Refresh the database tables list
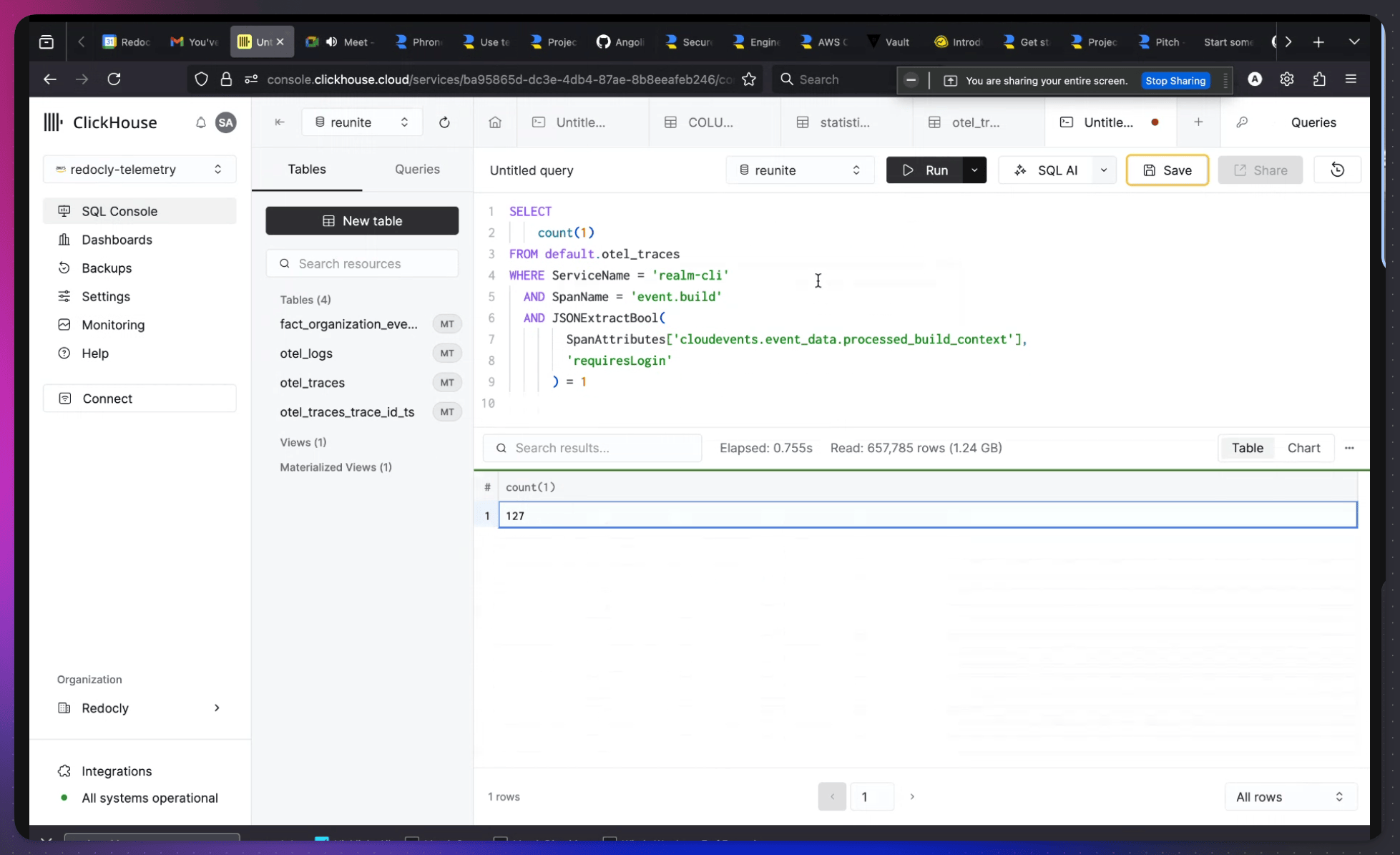Viewport: 1400px width, 855px height. click(x=444, y=122)
